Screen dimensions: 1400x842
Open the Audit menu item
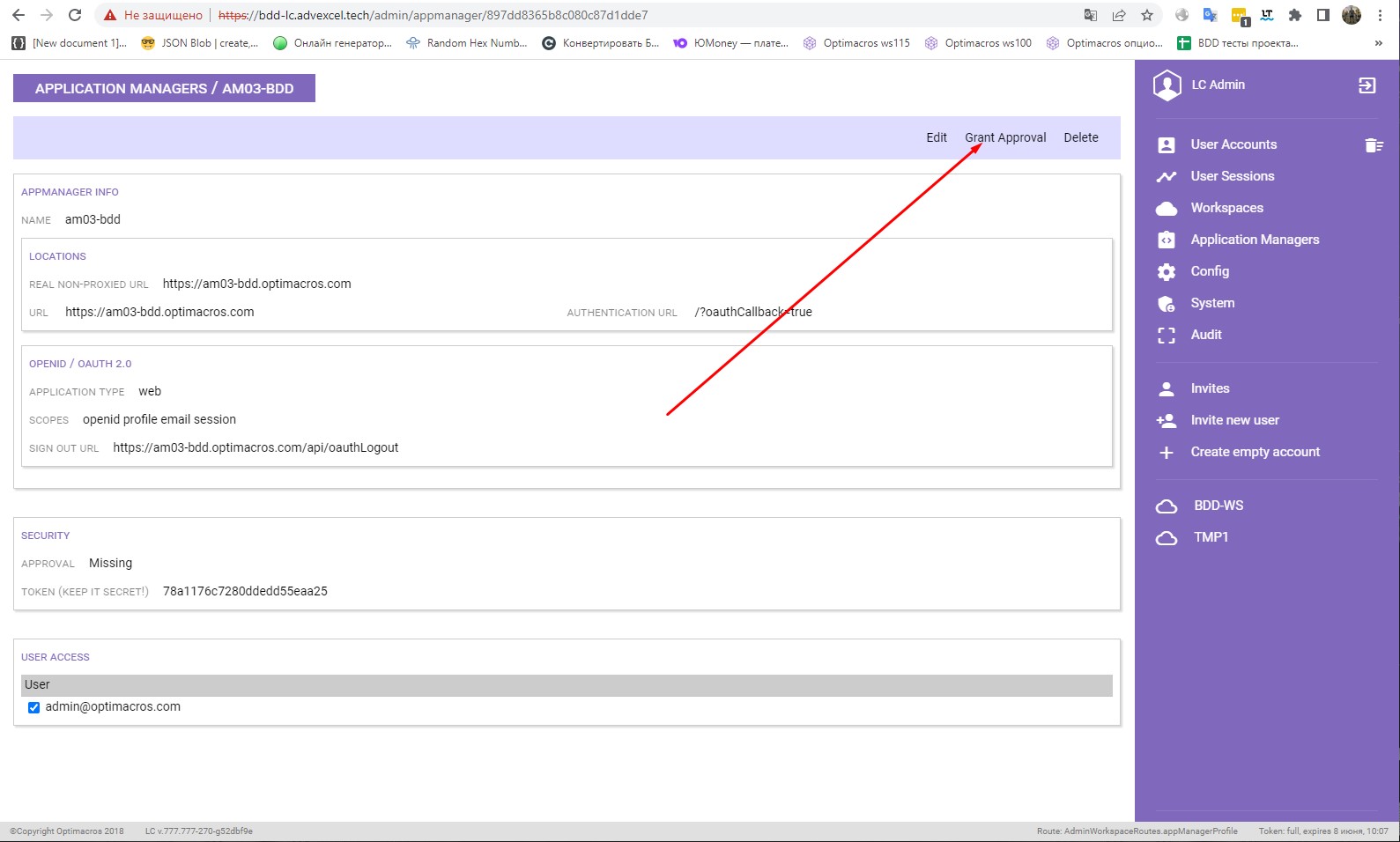click(x=1206, y=335)
